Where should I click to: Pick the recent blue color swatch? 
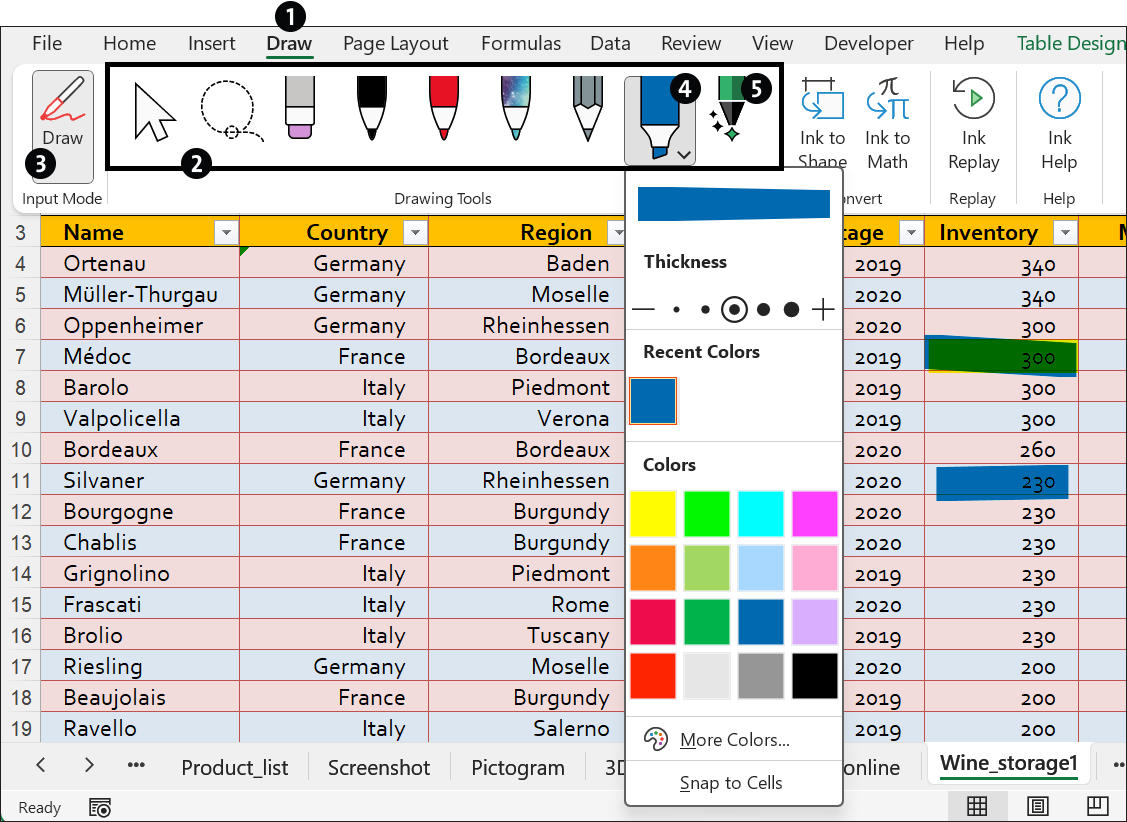653,400
